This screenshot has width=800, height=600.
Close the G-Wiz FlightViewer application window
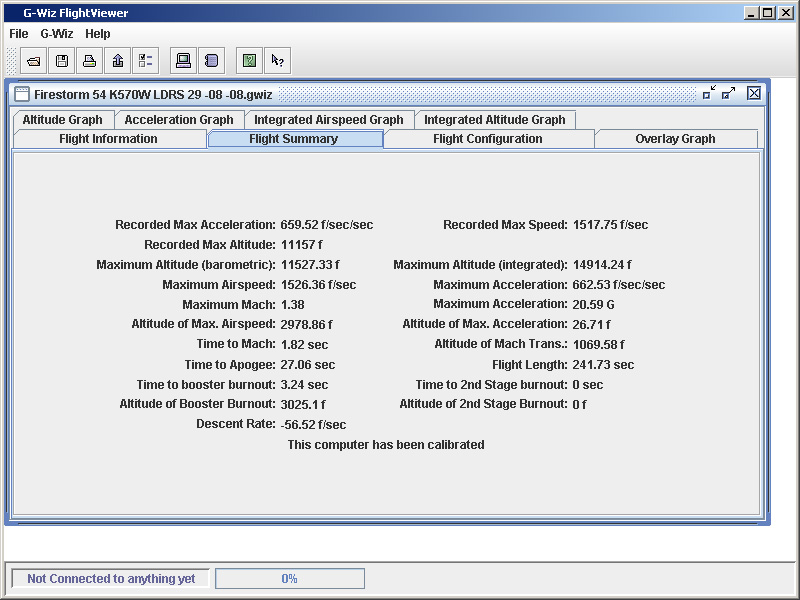coord(786,13)
